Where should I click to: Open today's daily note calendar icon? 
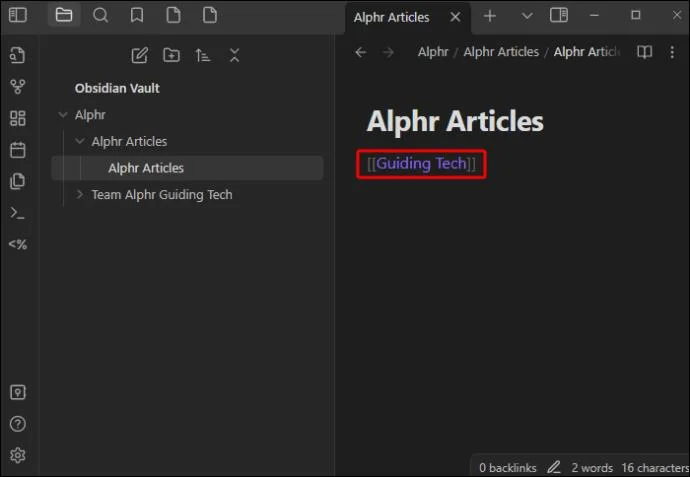pos(18,150)
